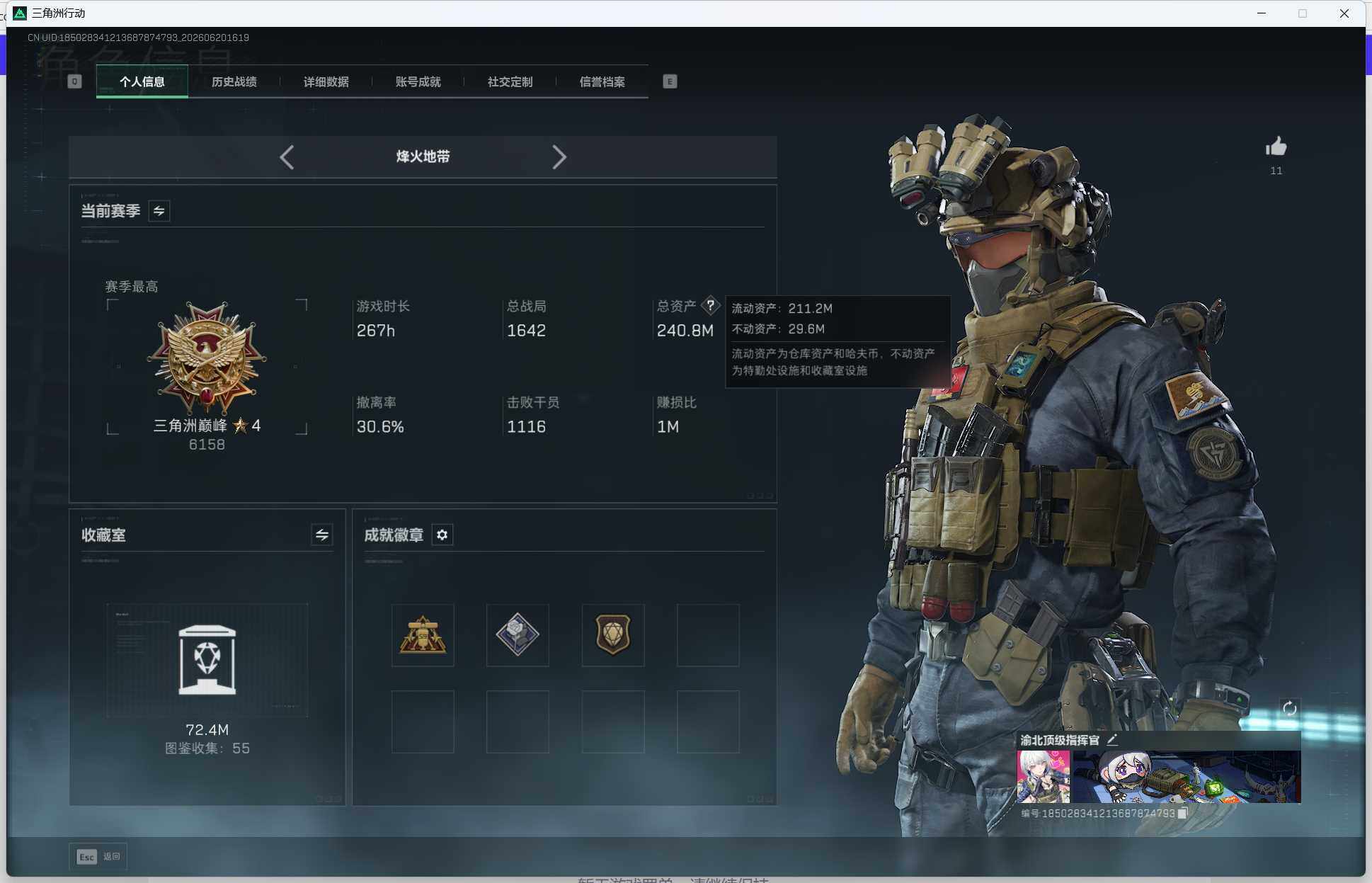Click the Esc 返回 back button
This screenshot has width=1372, height=883.
98,857
